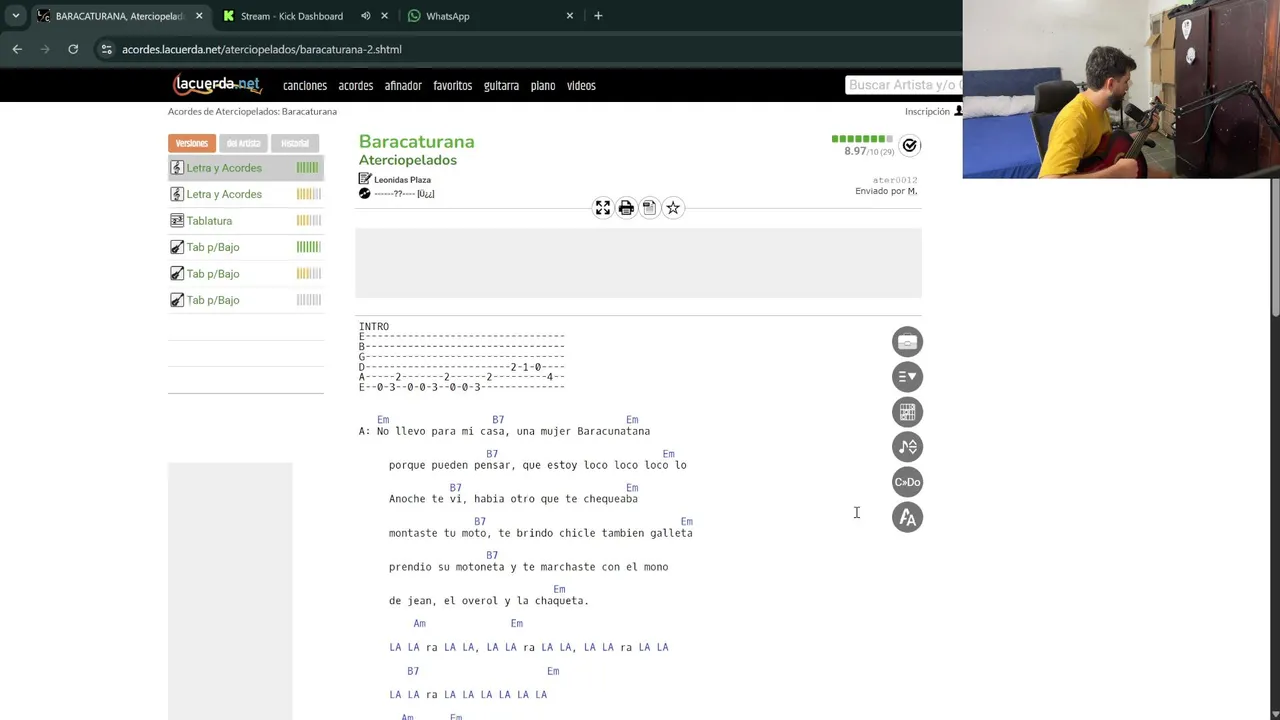Select the Versiones tab
The image size is (1280, 720).
click(x=192, y=143)
